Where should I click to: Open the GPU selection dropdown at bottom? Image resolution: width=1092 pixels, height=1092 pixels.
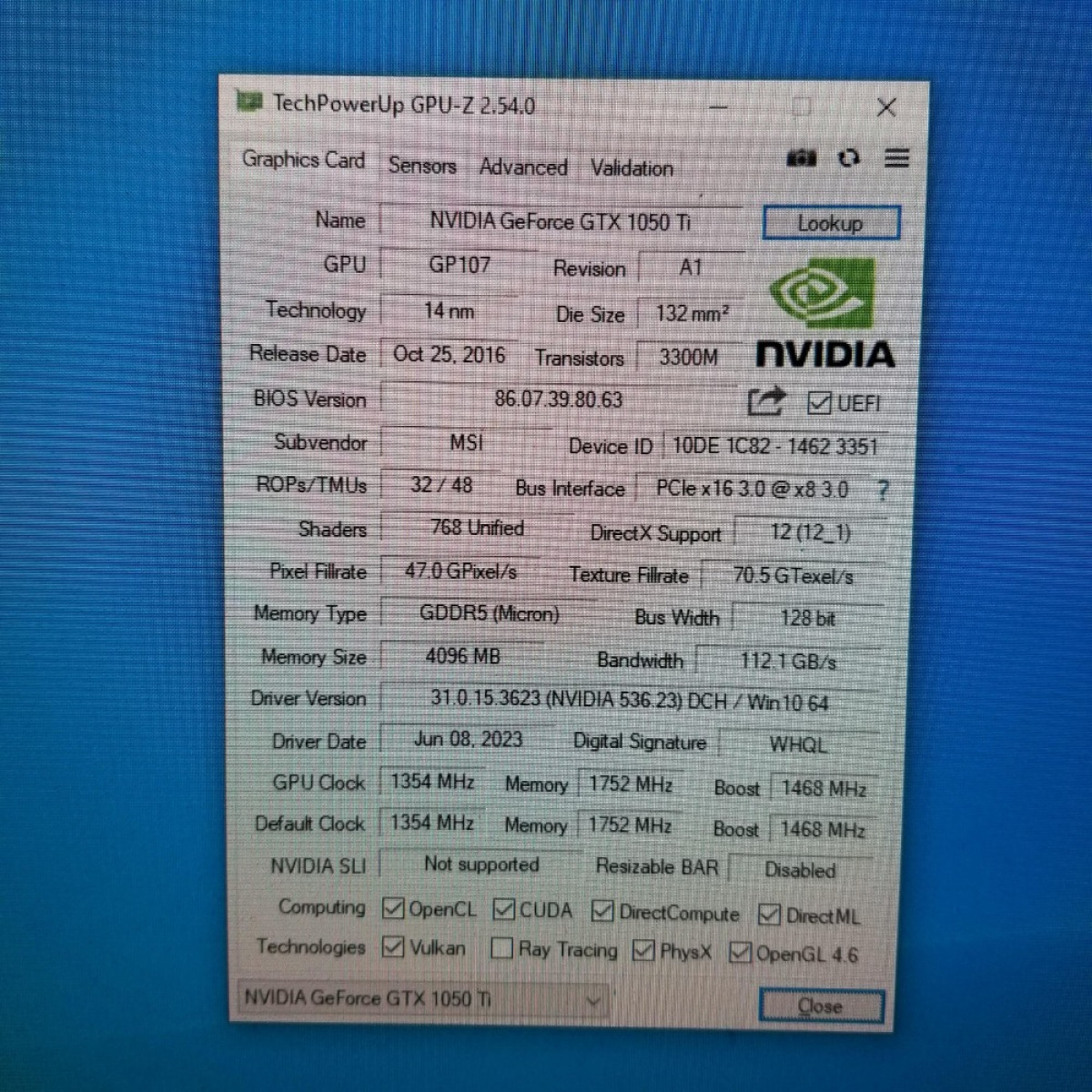click(x=422, y=1000)
